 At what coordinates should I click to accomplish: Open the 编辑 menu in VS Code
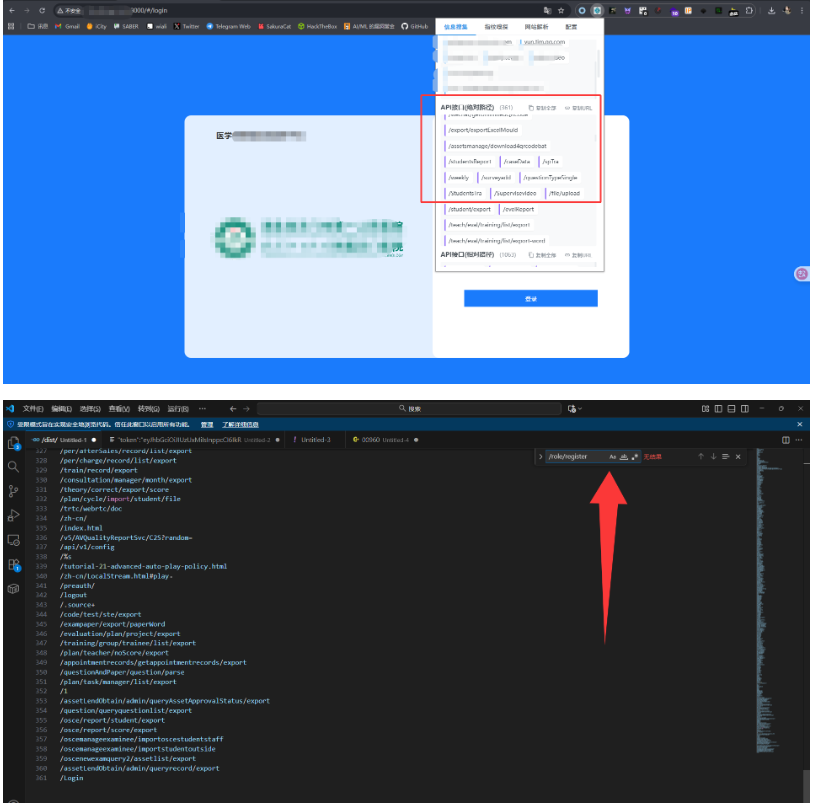point(61,409)
